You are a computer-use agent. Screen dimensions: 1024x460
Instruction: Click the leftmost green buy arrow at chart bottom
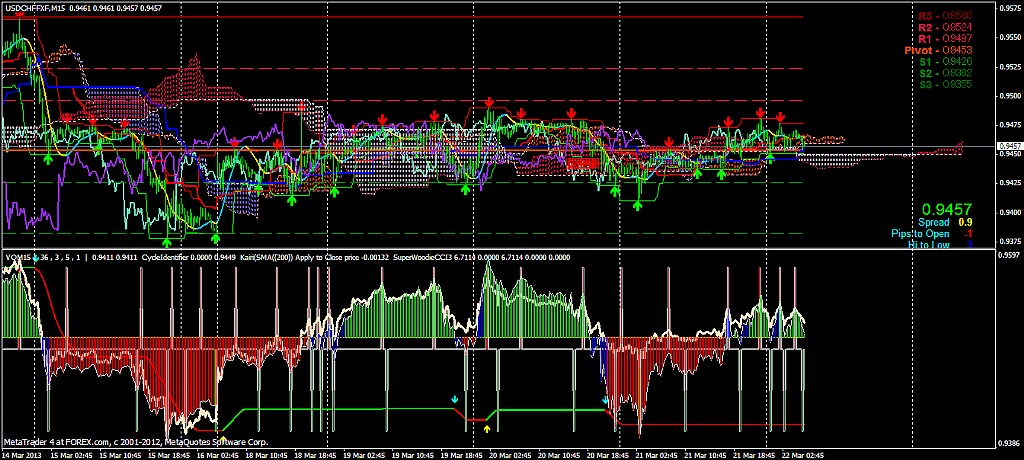pos(167,241)
